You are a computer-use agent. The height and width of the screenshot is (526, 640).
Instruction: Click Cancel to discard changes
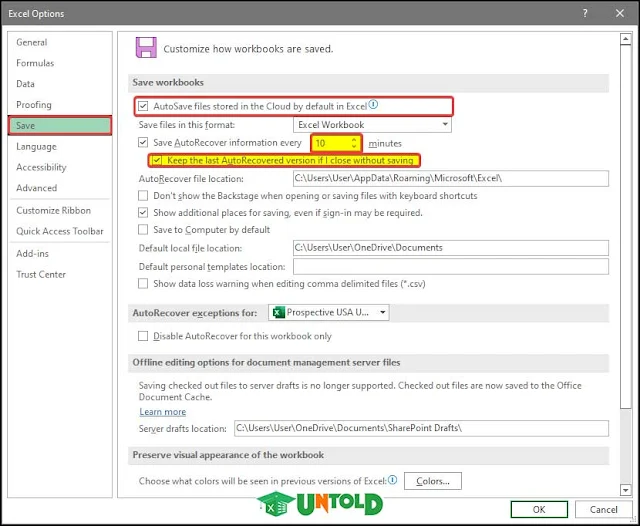pyautogui.click(x=604, y=509)
